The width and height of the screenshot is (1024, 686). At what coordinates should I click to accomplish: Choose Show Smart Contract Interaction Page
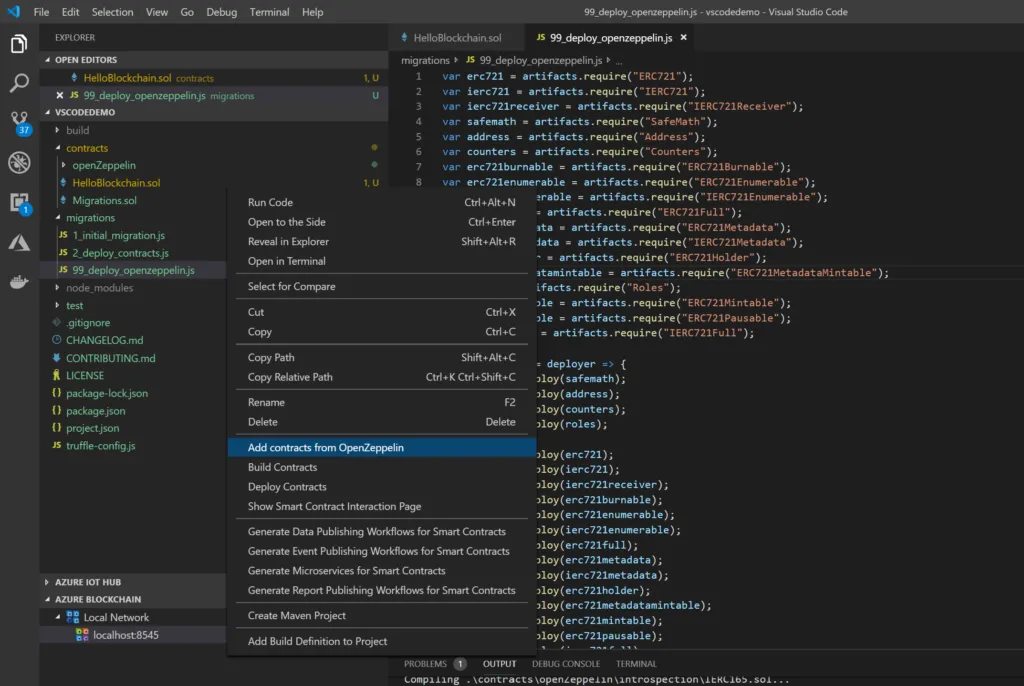point(381,506)
